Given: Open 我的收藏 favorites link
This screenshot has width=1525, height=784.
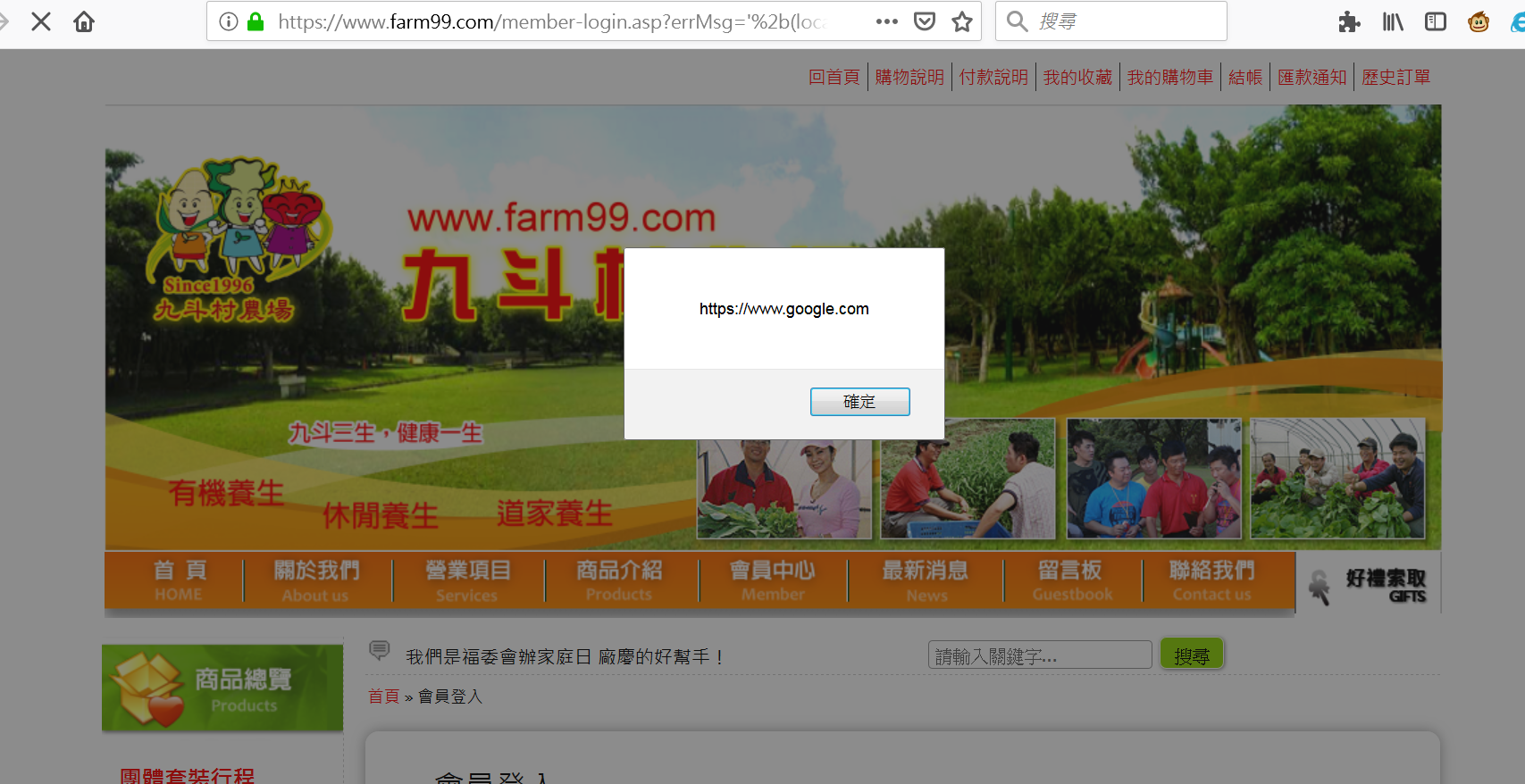Looking at the screenshot, I should tap(1077, 77).
